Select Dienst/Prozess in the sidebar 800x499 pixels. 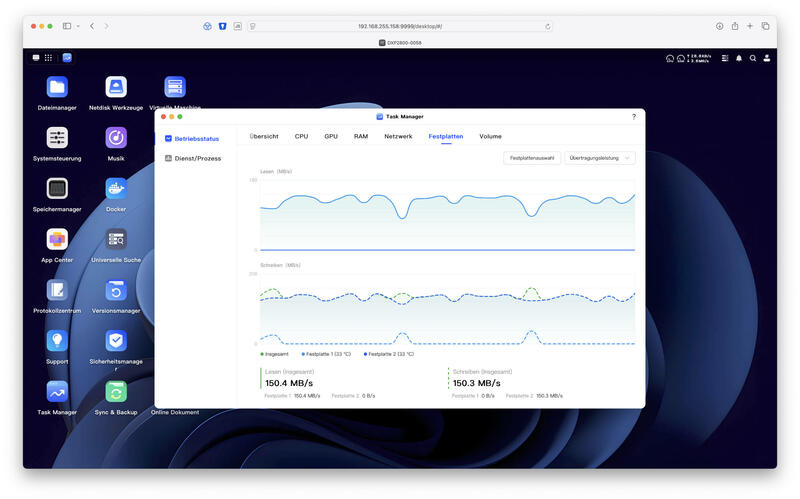point(193,159)
